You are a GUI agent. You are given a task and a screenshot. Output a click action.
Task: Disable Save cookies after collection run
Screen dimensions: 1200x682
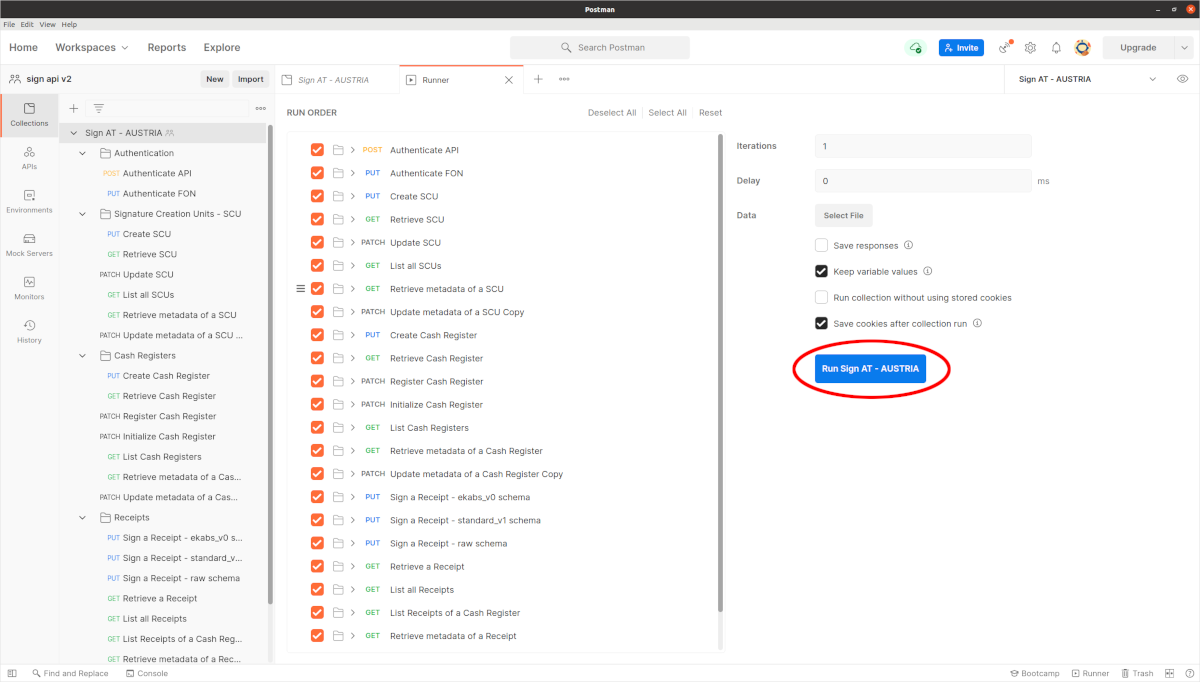(x=821, y=323)
